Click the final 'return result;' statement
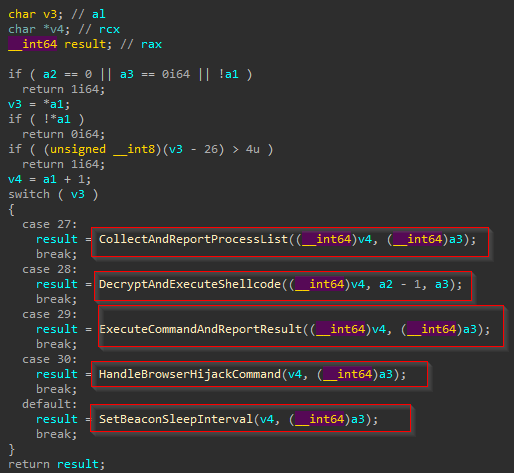Viewport: 514px width, 473px height. point(57,464)
